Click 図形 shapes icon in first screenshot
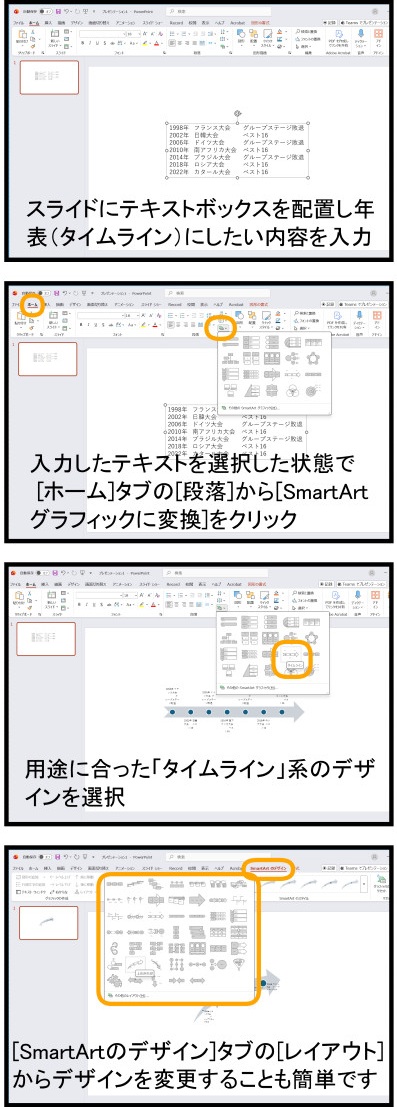This screenshot has height=1107, width=397. point(241,35)
